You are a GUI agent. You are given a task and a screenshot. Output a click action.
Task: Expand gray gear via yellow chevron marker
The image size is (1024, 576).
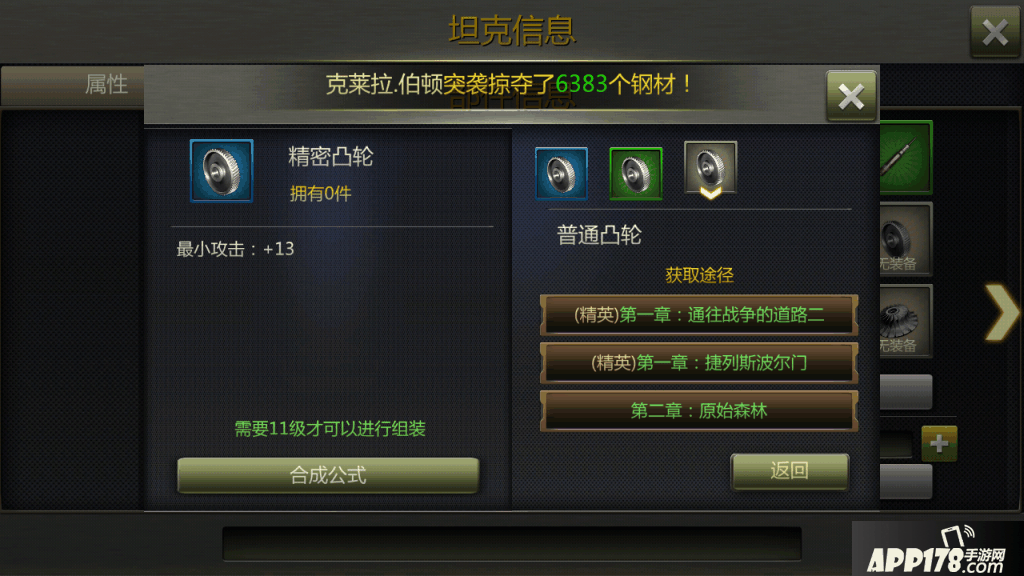coord(711,193)
